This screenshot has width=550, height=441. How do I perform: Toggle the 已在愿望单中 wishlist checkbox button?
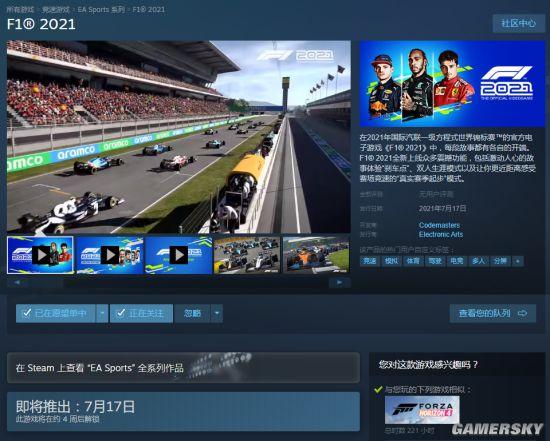[x=55, y=313]
